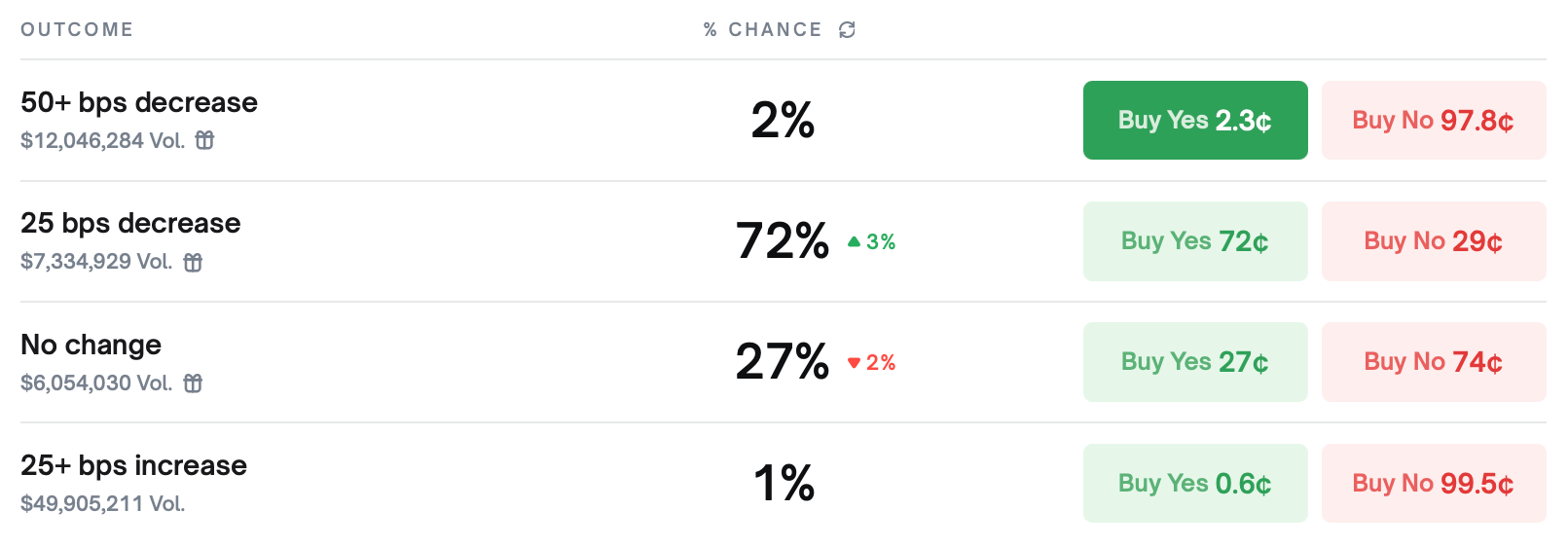
Task: Click Buy Yes 0.6¢ for 25+ bps increase
Action: pos(1194,484)
